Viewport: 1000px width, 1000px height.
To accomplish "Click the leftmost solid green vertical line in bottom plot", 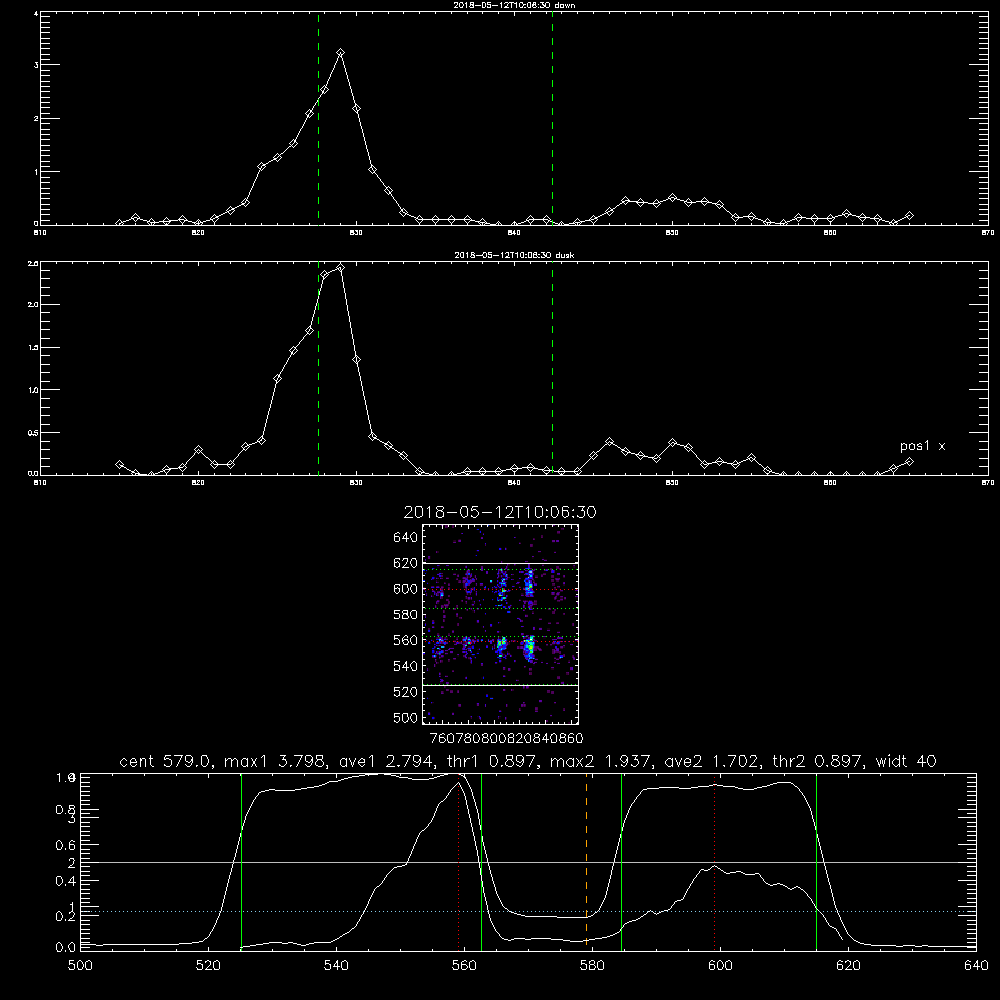I will tap(241, 860).
